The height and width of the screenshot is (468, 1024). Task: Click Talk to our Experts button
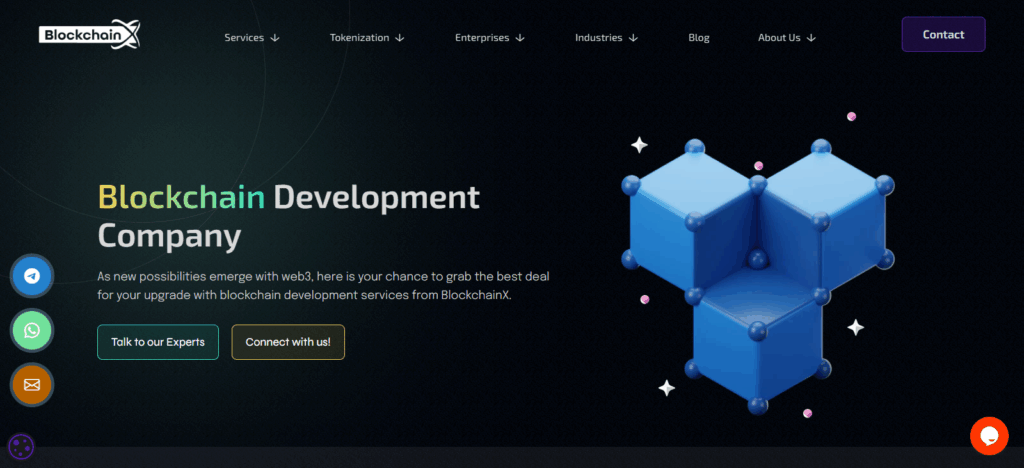pos(158,342)
